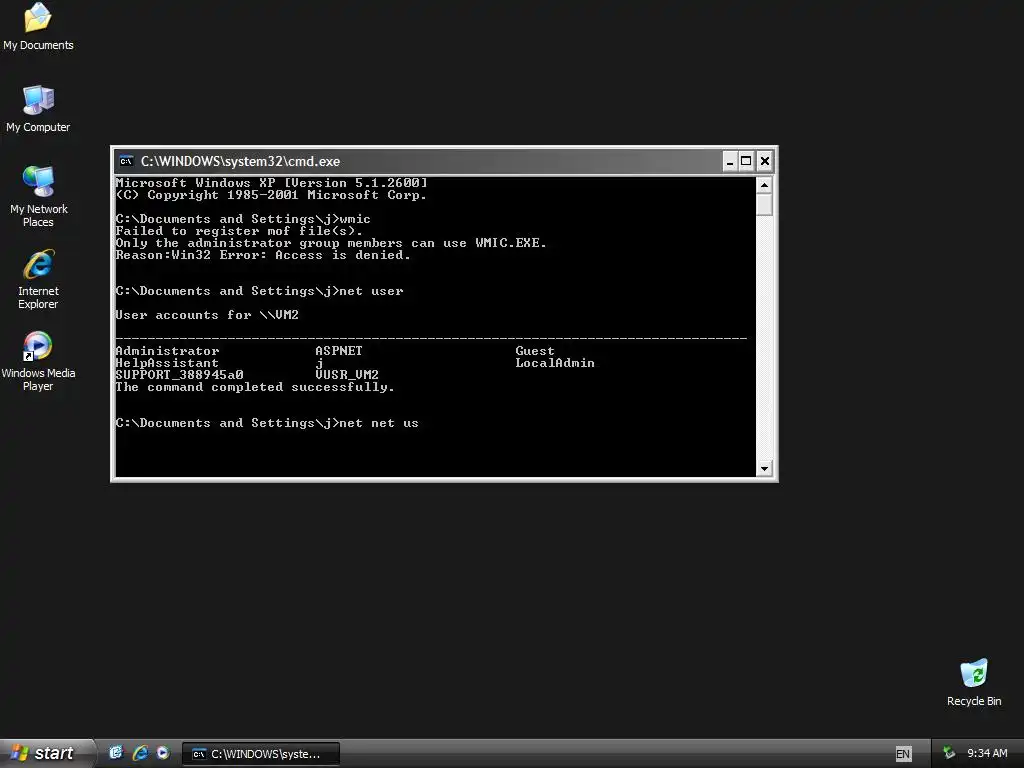Image resolution: width=1024 pixels, height=768 pixels.
Task: Click the console scrollbar up arrow
Action: pyautogui.click(x=764, y=185)
